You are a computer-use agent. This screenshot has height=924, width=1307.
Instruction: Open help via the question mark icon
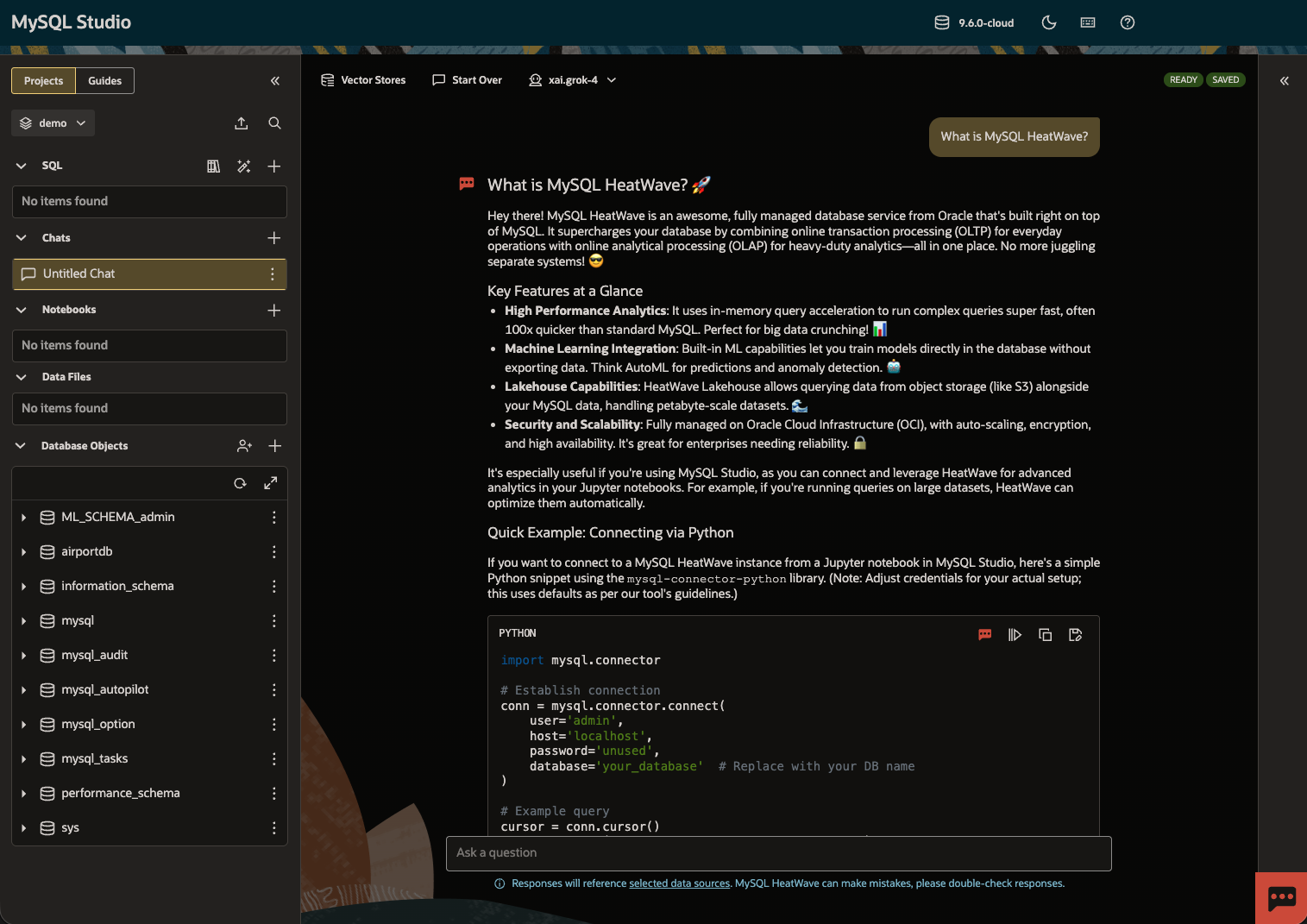pos(1127,22)
